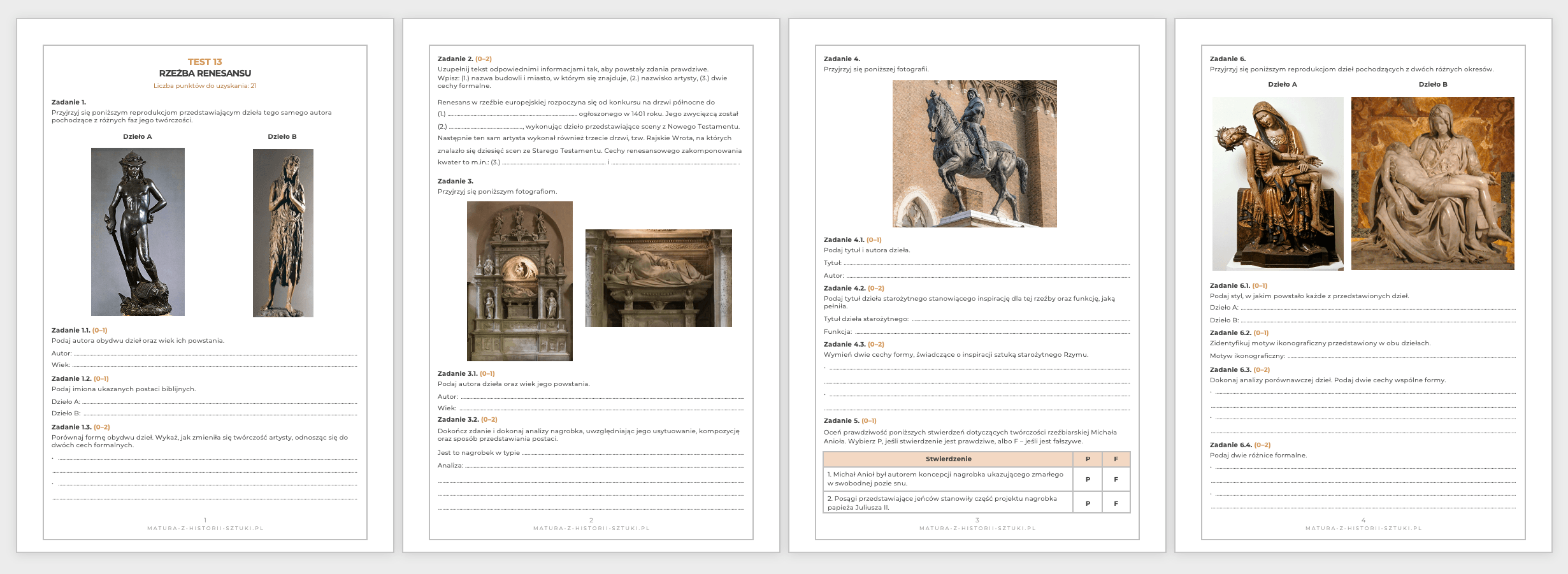Select the 'Zadanie 1.2.' heading
The image size is (1568, 574).
coord(71,379)
